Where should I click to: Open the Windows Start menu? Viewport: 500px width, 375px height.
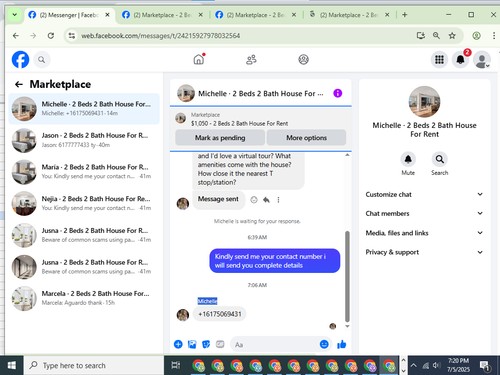pyautogui.click(x=12, y=365)
